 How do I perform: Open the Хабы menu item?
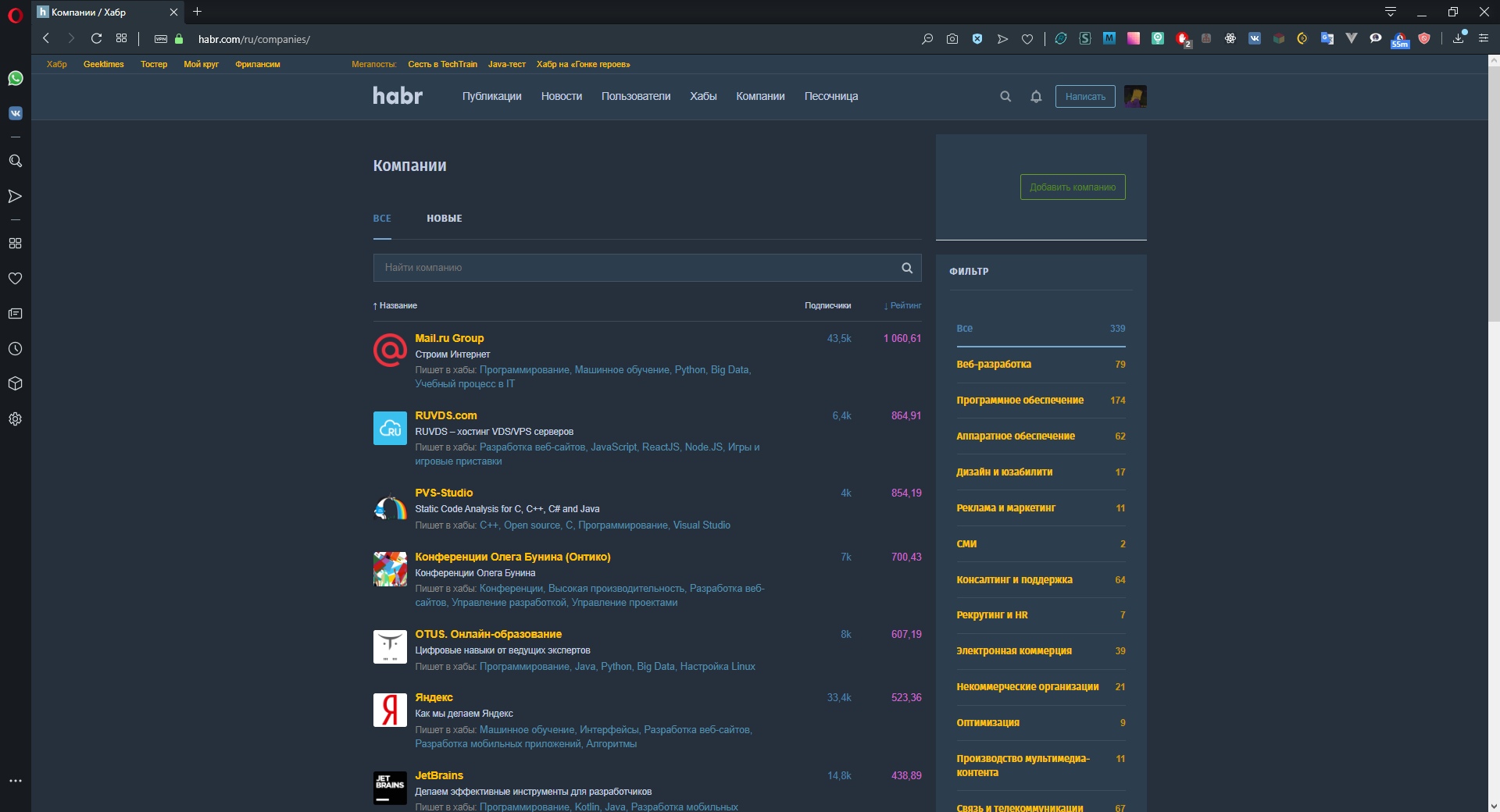703,96
